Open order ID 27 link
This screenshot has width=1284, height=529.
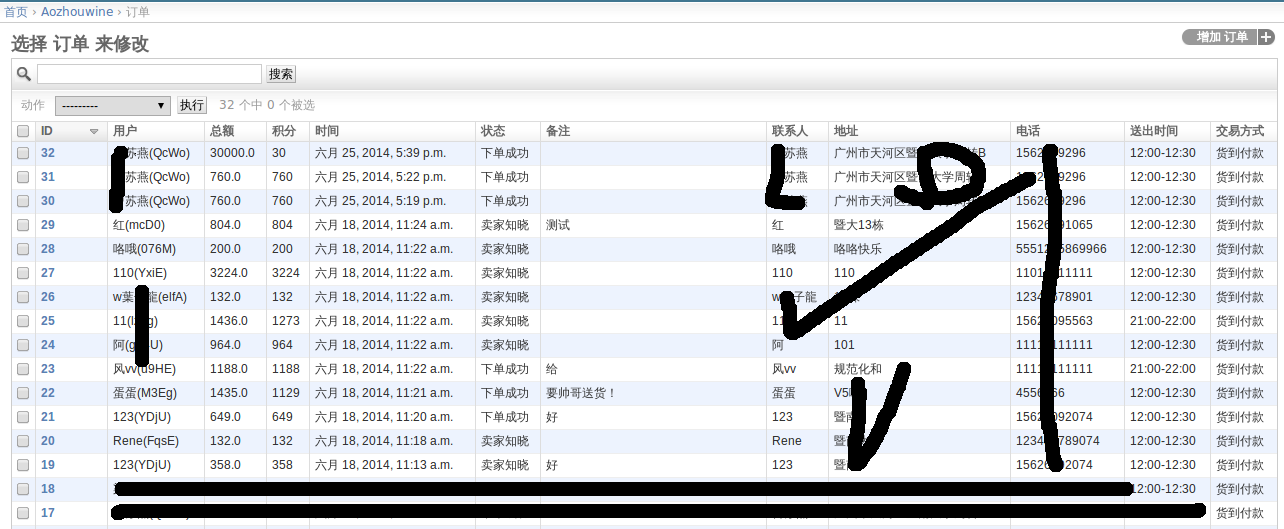tap(48, 273)
